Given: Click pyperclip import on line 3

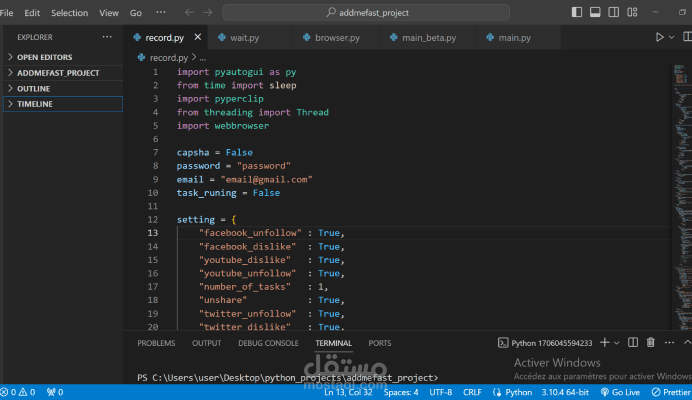Looking at the screenshot, I should pyautogui.click(x=239, y=98).
